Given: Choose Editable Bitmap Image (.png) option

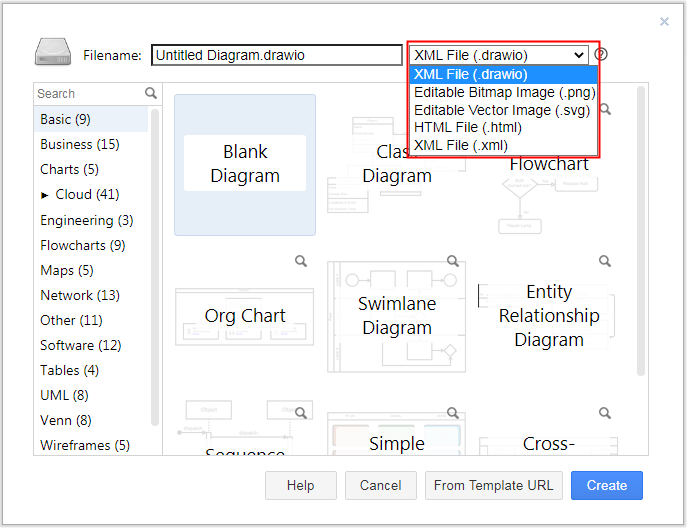Looking at the screenshot, I should pyautogui.click(x=504, y=92).
